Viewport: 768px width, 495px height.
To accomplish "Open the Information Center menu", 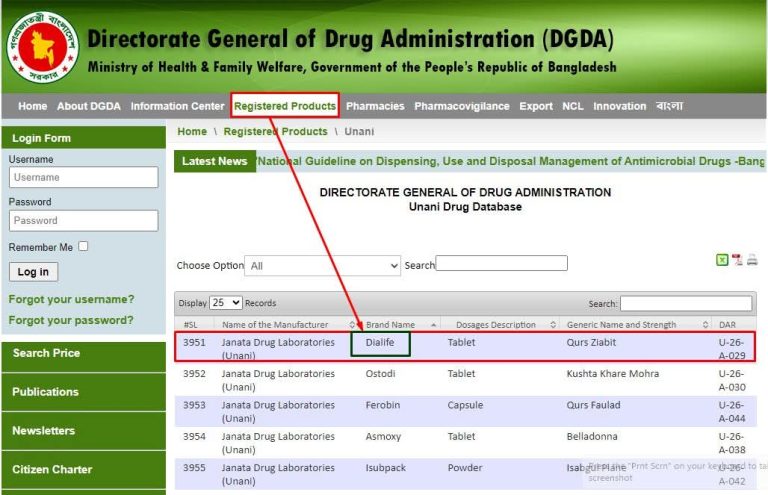I will 177,106.
